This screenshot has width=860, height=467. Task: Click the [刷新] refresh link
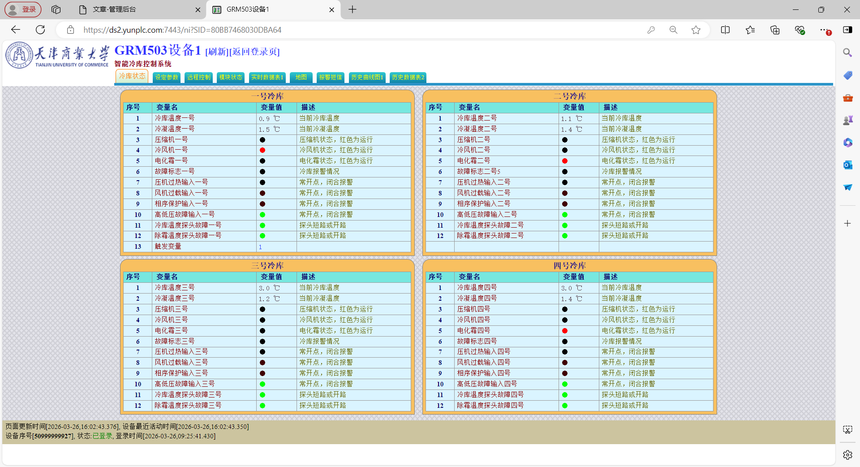click(x=217, y=52)
